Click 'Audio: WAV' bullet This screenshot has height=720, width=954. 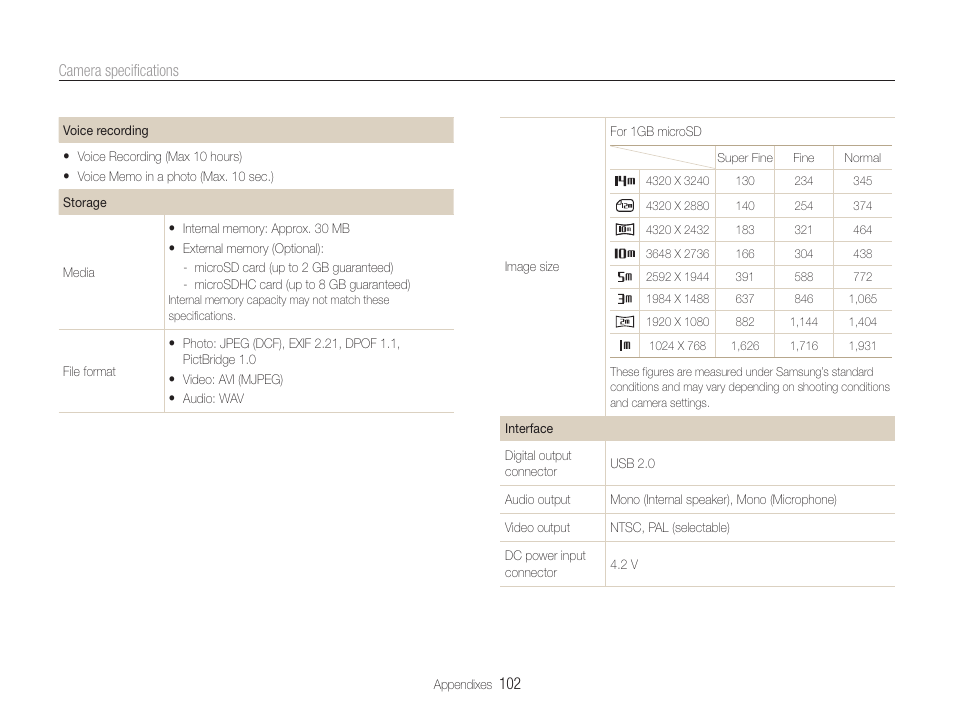tap(213, 399)
